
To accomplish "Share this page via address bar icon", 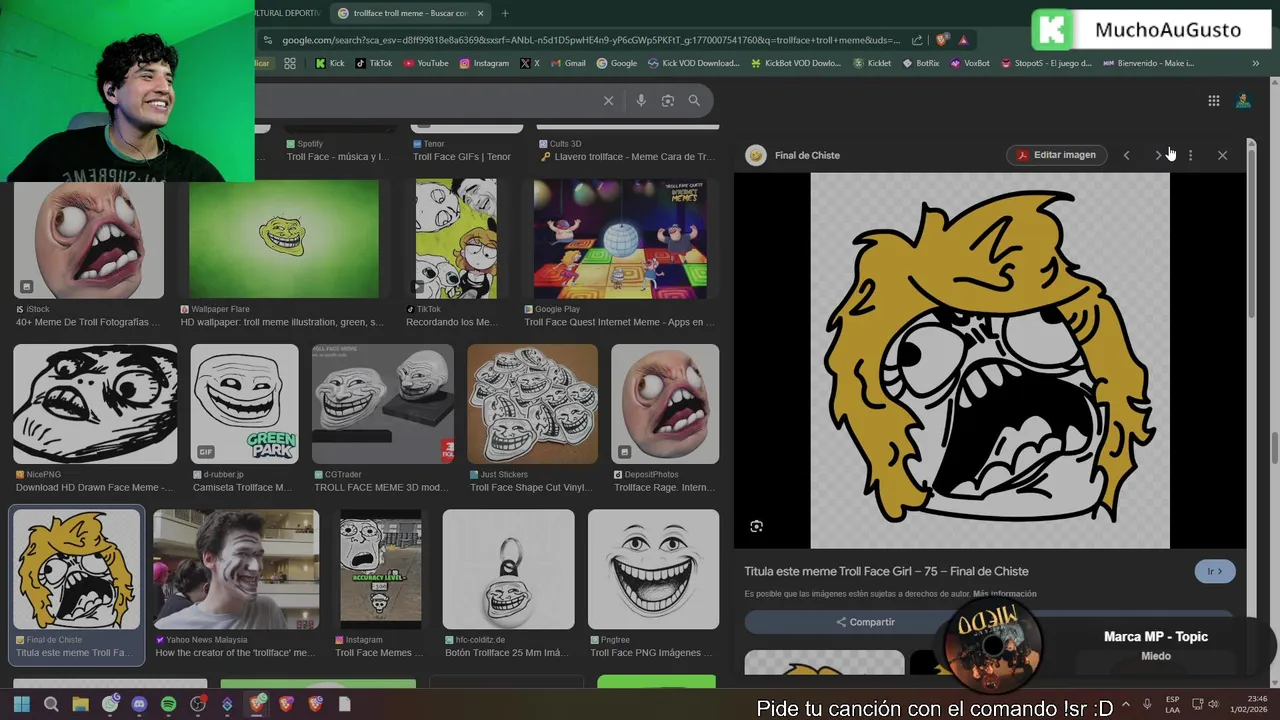I will coord(917,40).
